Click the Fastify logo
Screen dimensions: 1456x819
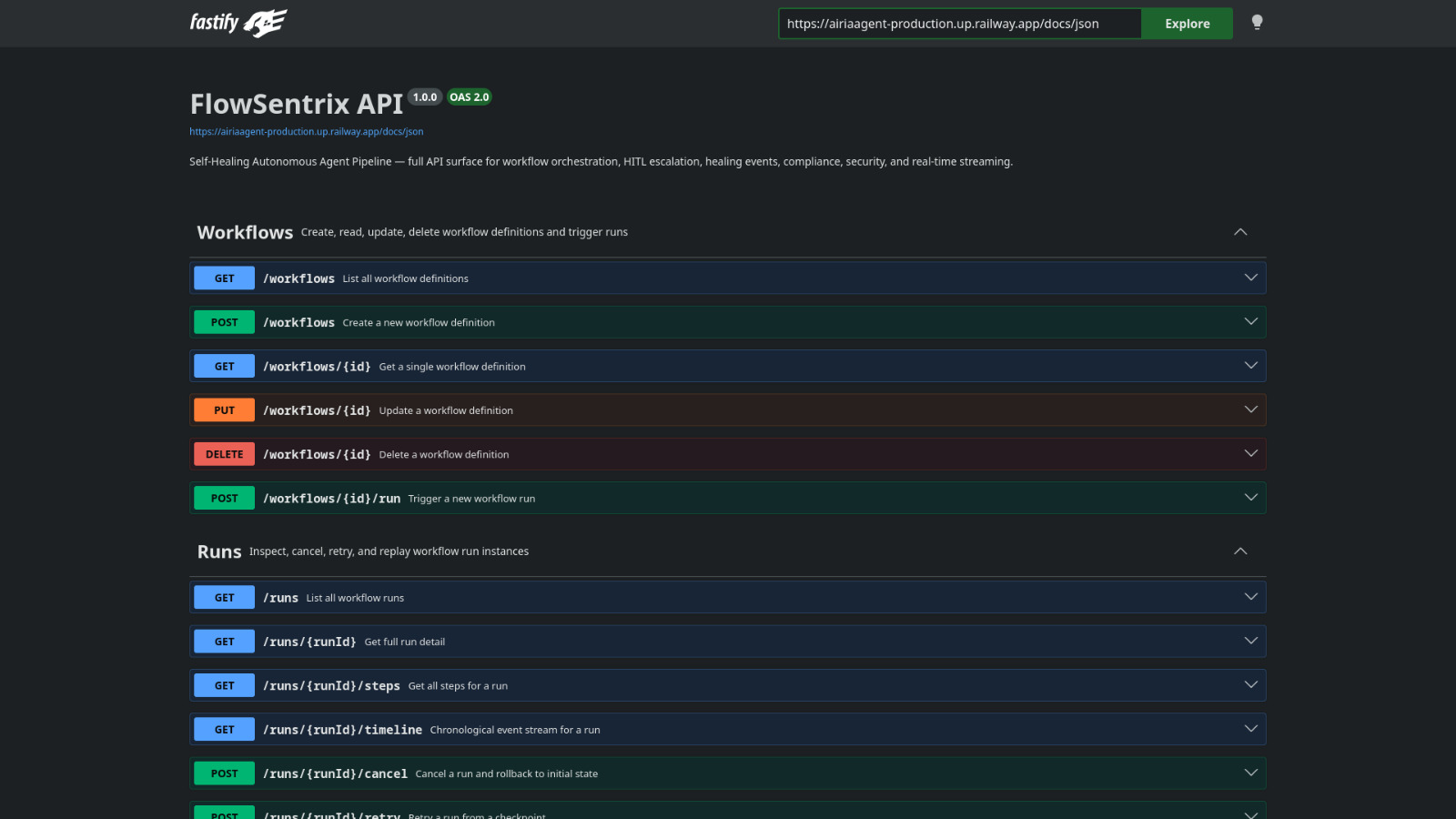(x=238, y=23)
